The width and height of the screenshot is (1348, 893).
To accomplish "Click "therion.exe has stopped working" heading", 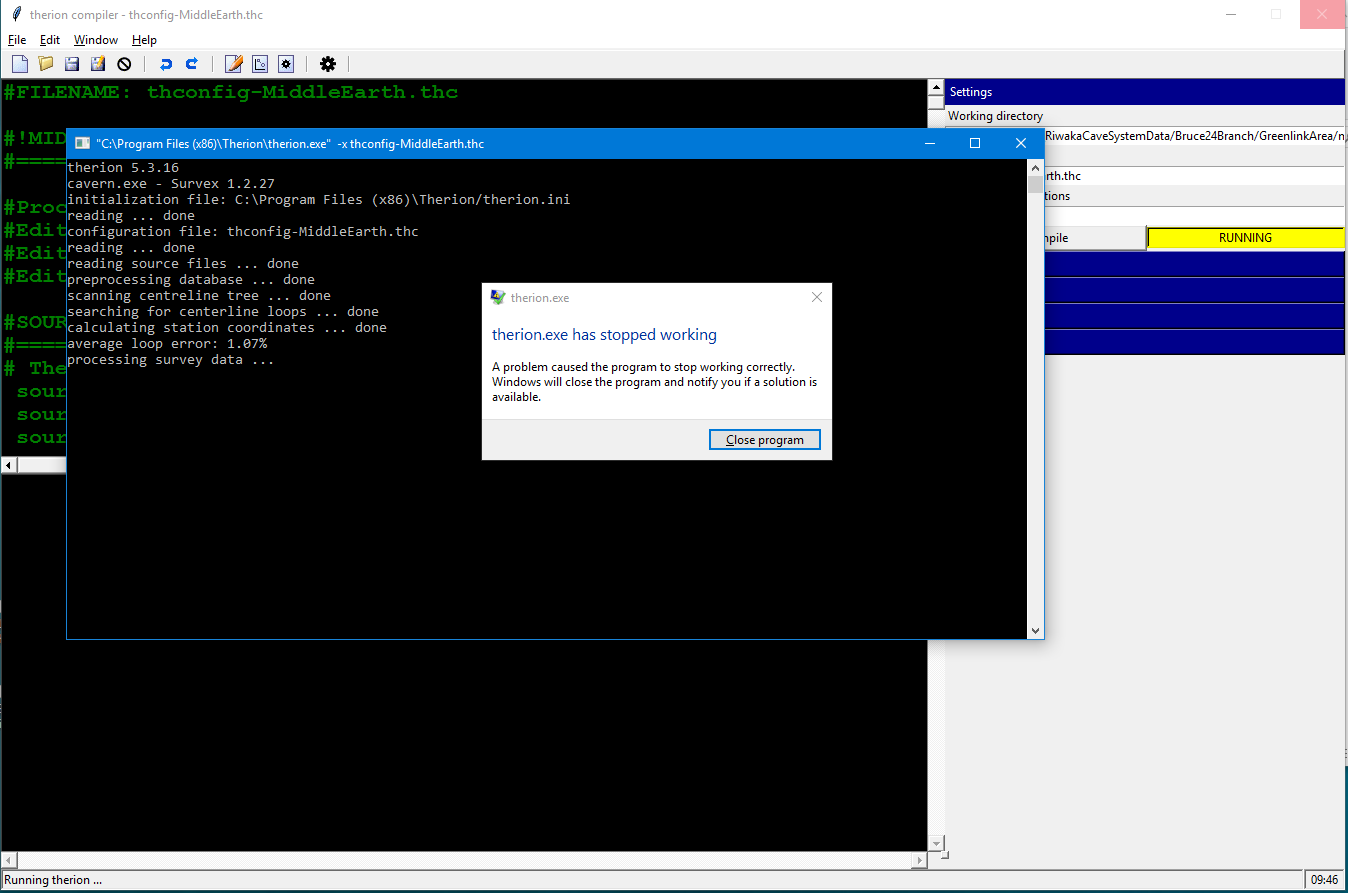I will (604, 335).
